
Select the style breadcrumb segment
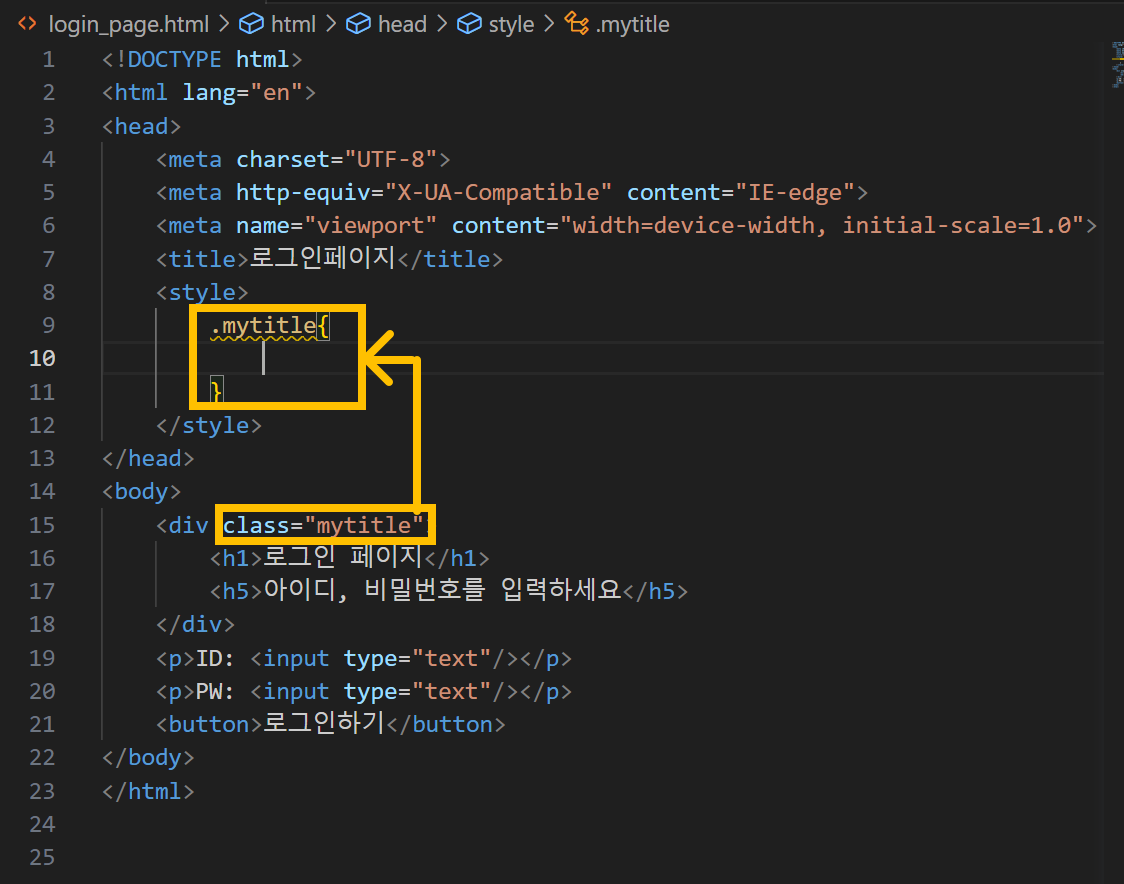point(511,24)
